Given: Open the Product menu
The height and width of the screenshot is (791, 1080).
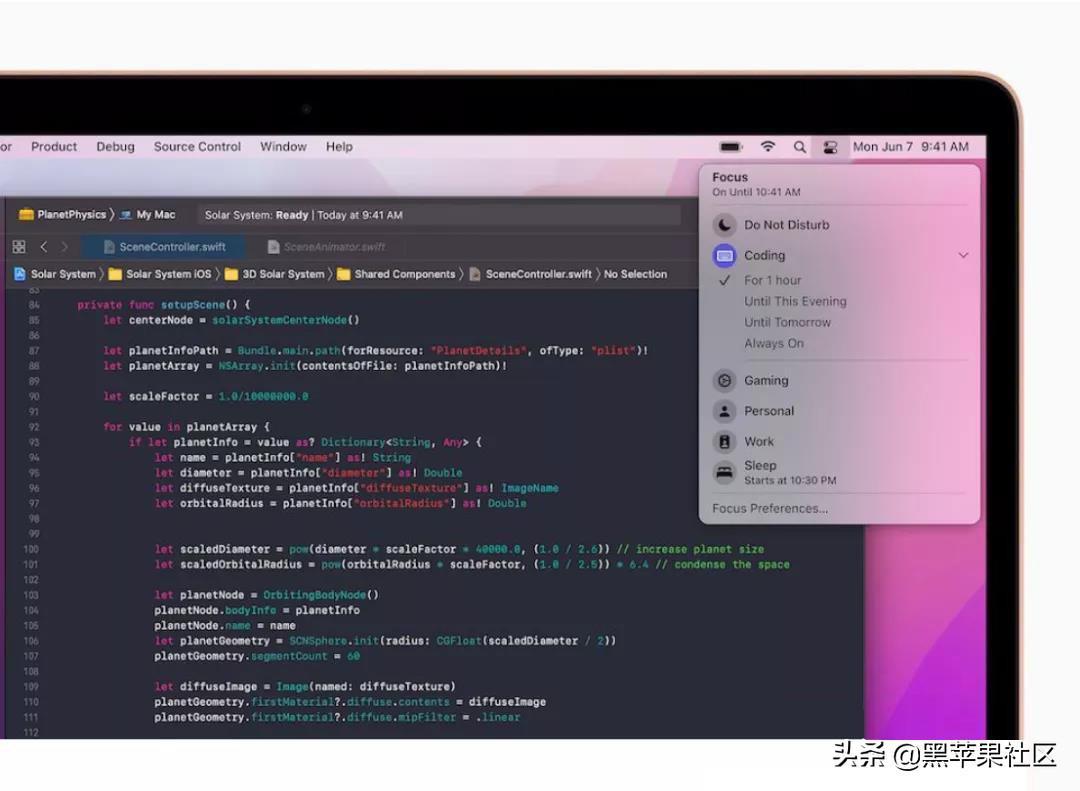Looking at the screenshot, I should [54, 147].
